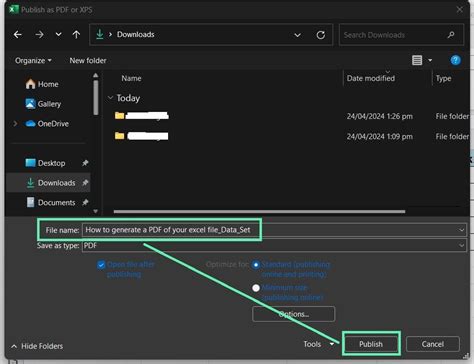Expand the File name dropdown arrow

click(x=462, y=230)
